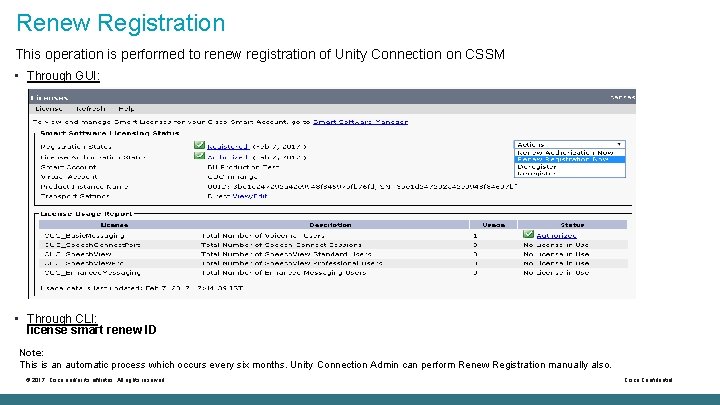This screenshot has width=720, height=405.
Task: Click 'Total Number of SpeechView Professional Users'
Action: click(292, 263)
